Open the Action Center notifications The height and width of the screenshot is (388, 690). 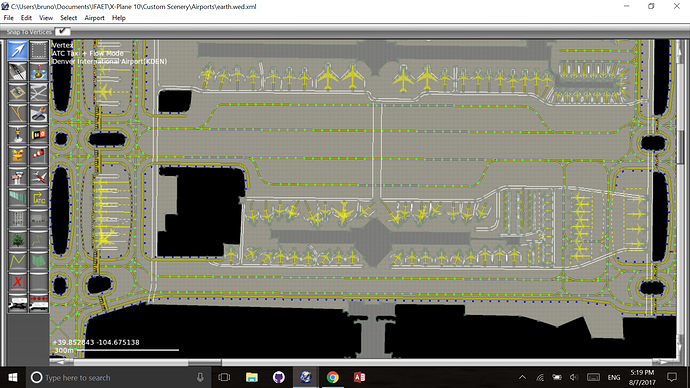pyautogui.click(x=672, y=377)
